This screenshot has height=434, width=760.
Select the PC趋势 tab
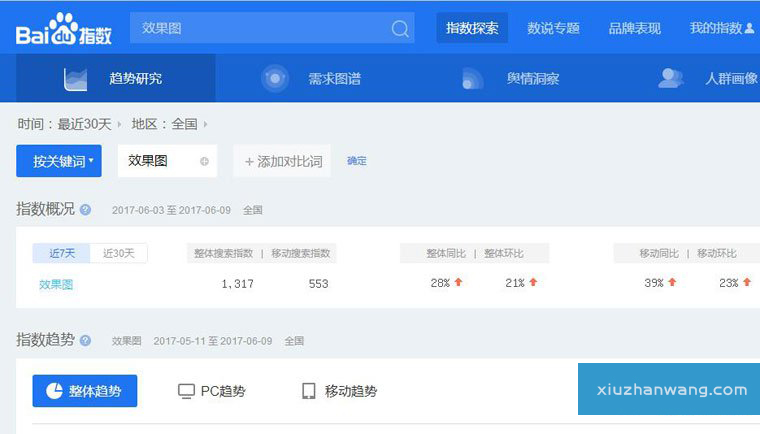pos(211,391)
